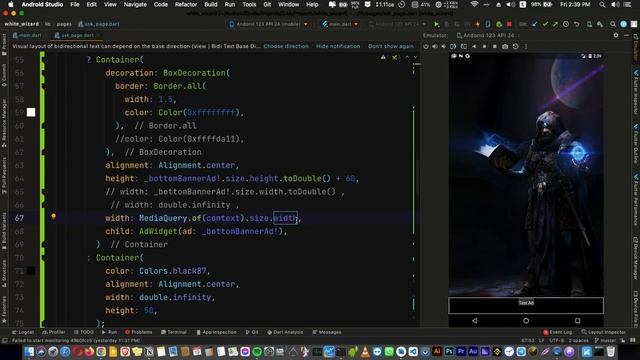Viewport: 640px width, 360px height.
Task: Take an emulator screenshot with camera icon
Action: pos(505,47)
